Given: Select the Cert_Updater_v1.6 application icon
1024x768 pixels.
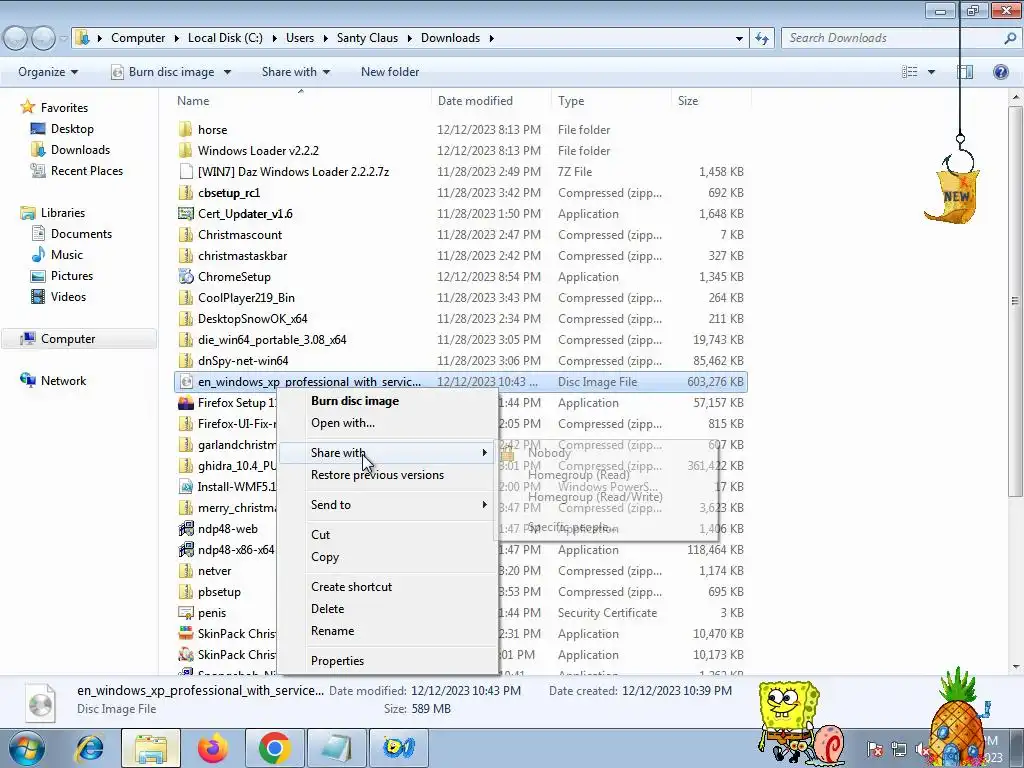Looking at the screenshot, I should click(x=186, y=214).
